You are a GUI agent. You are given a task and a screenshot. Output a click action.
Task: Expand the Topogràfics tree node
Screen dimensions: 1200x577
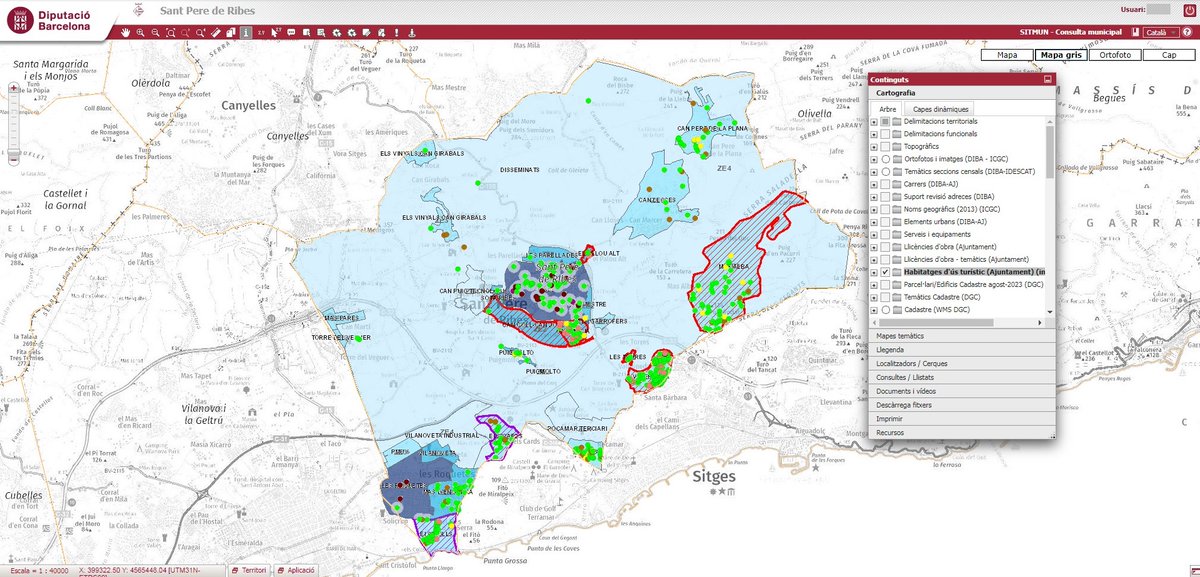[874, 147]
